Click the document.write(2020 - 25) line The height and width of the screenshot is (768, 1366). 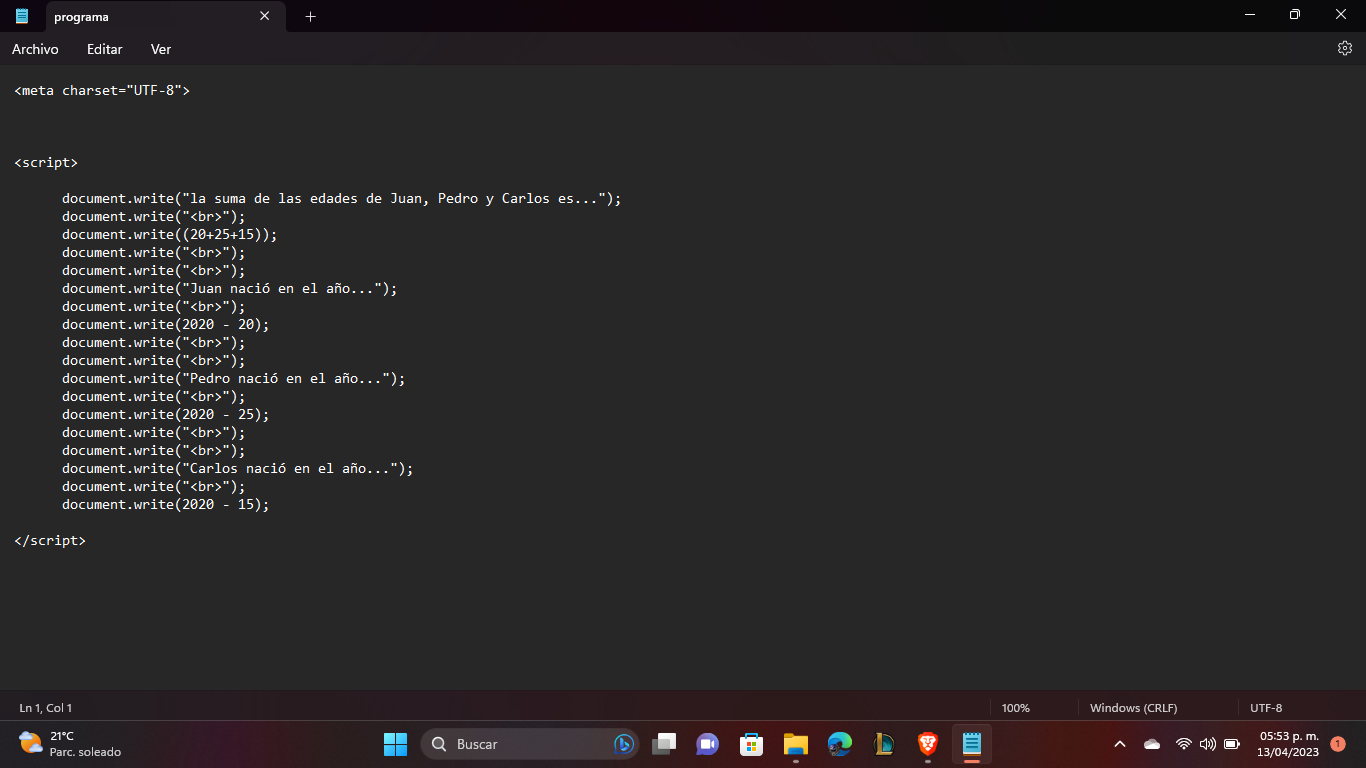[166, 414]
